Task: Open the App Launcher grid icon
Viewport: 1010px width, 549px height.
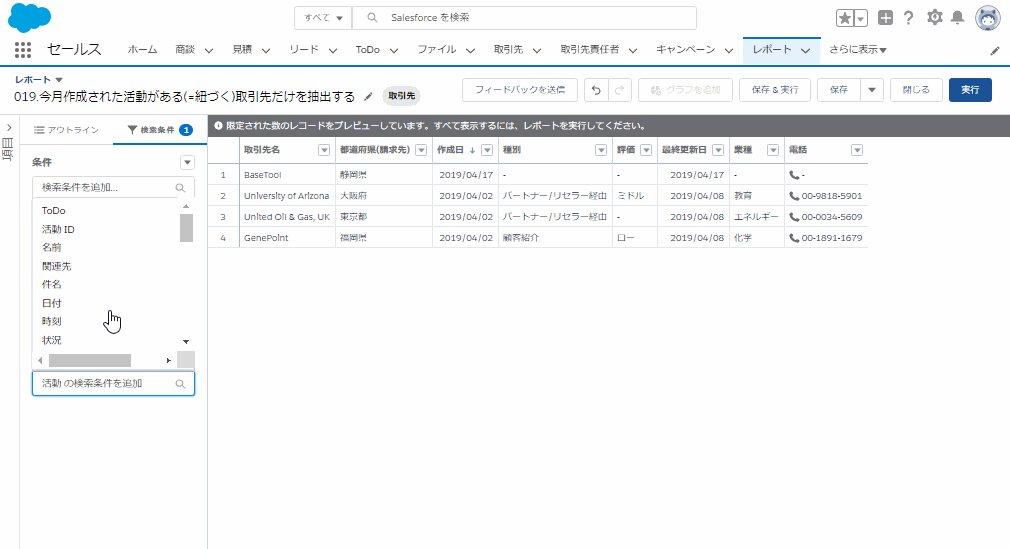Action: pos(23,50)
